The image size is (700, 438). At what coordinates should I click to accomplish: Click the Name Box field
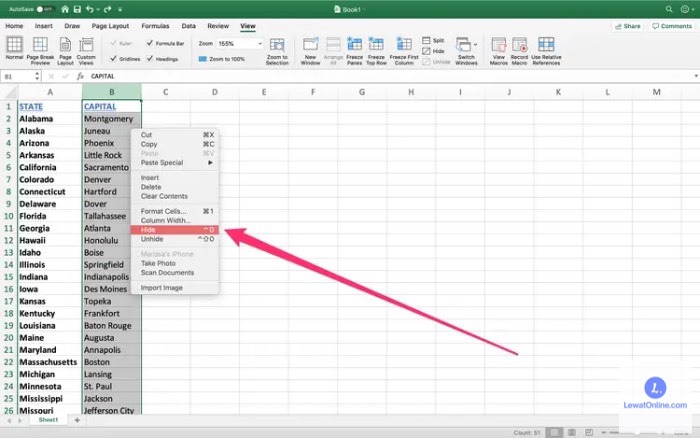pos(17,76)
